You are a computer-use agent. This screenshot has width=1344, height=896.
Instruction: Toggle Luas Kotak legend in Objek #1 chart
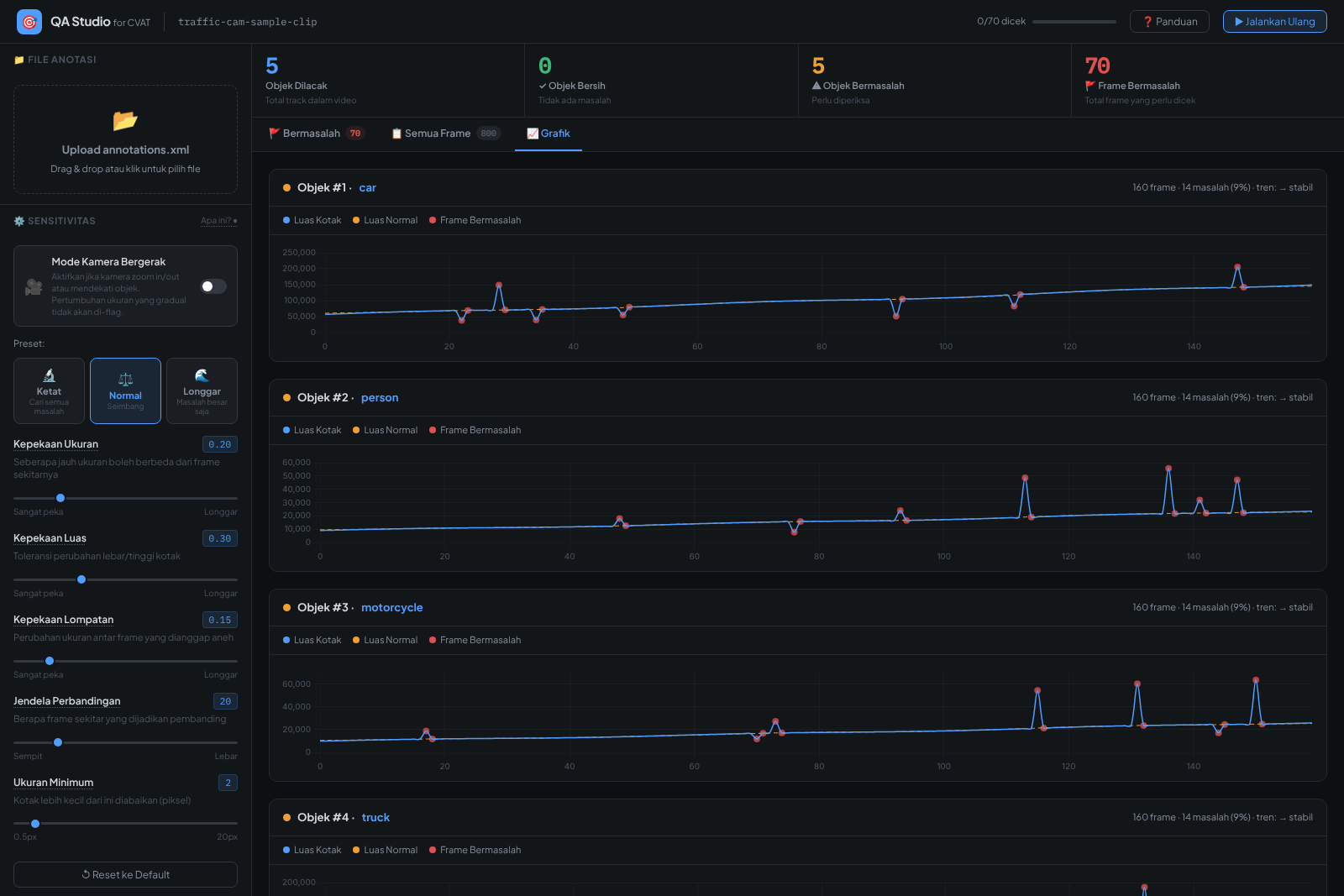point(312,220)
